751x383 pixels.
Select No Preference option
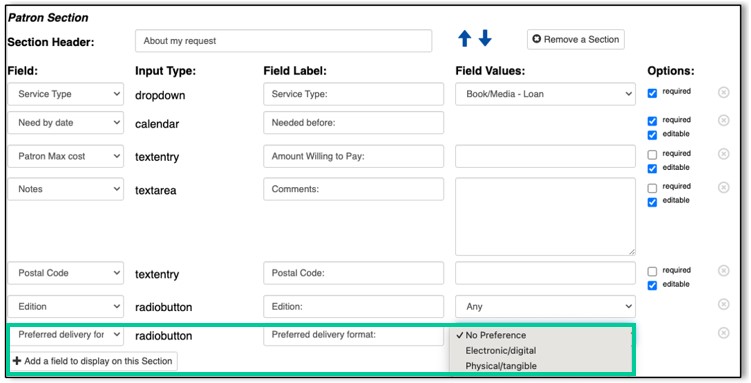[541, 335]
